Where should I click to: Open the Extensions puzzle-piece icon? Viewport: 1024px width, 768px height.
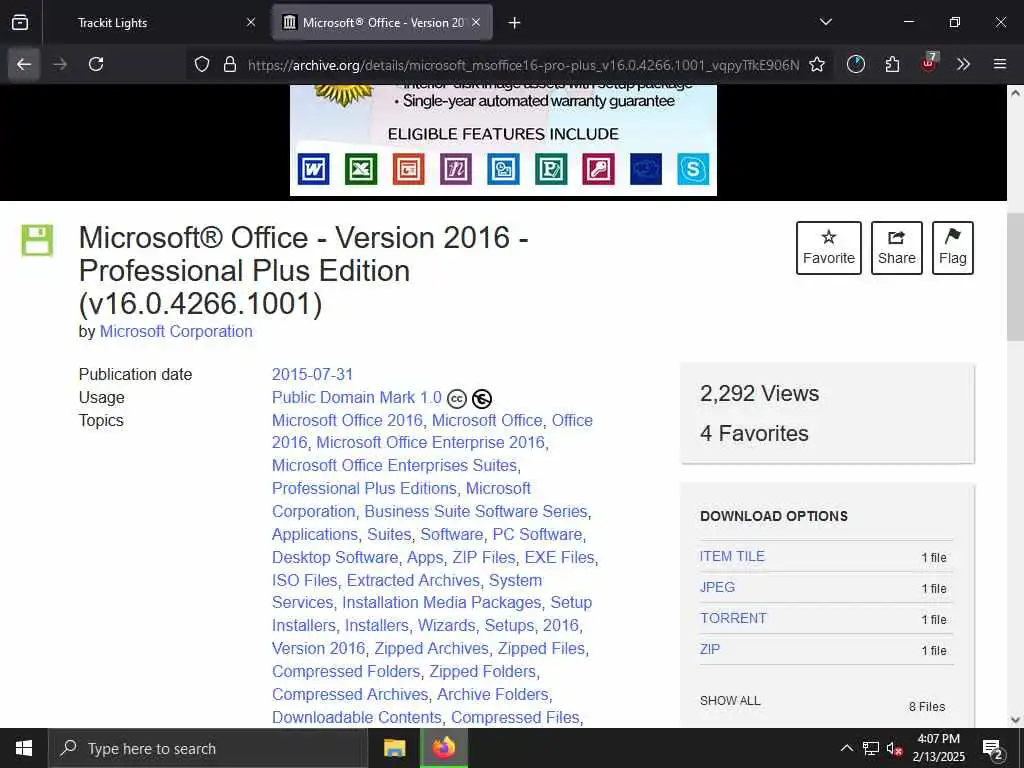[892, 64]
